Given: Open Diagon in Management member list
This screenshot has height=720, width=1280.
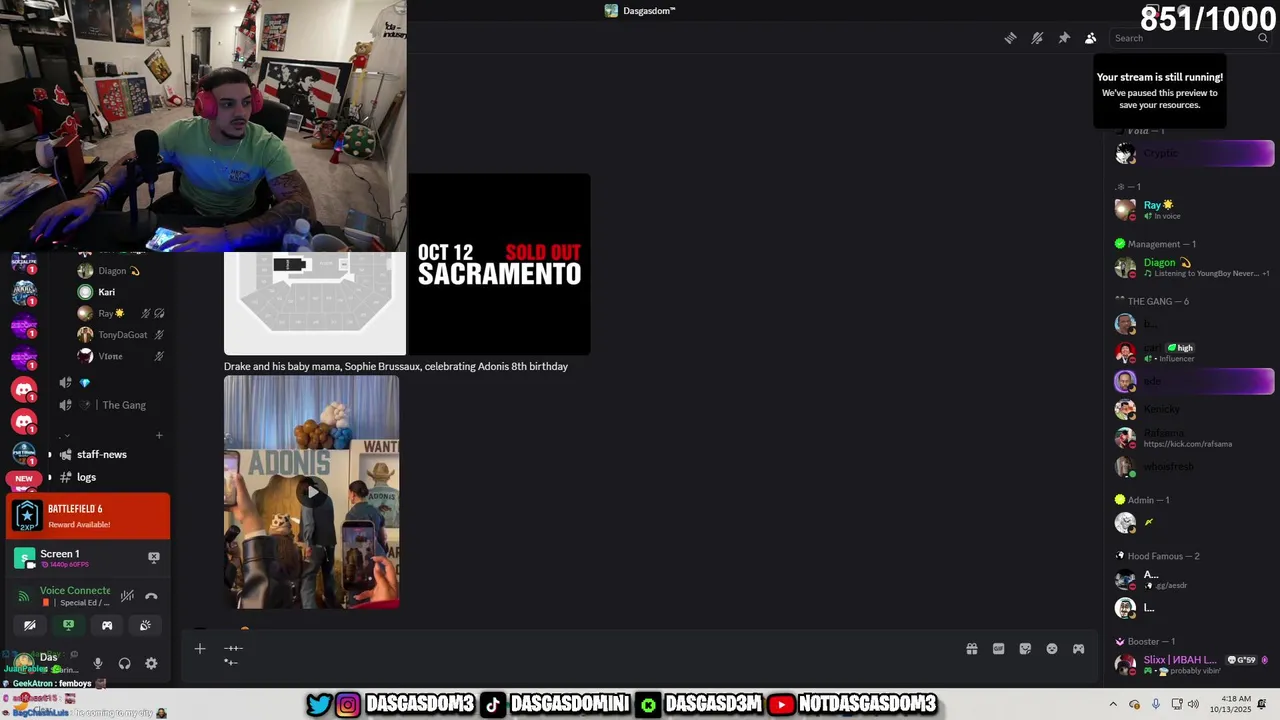Looking at the screenshot, I should pos(1193,267).
